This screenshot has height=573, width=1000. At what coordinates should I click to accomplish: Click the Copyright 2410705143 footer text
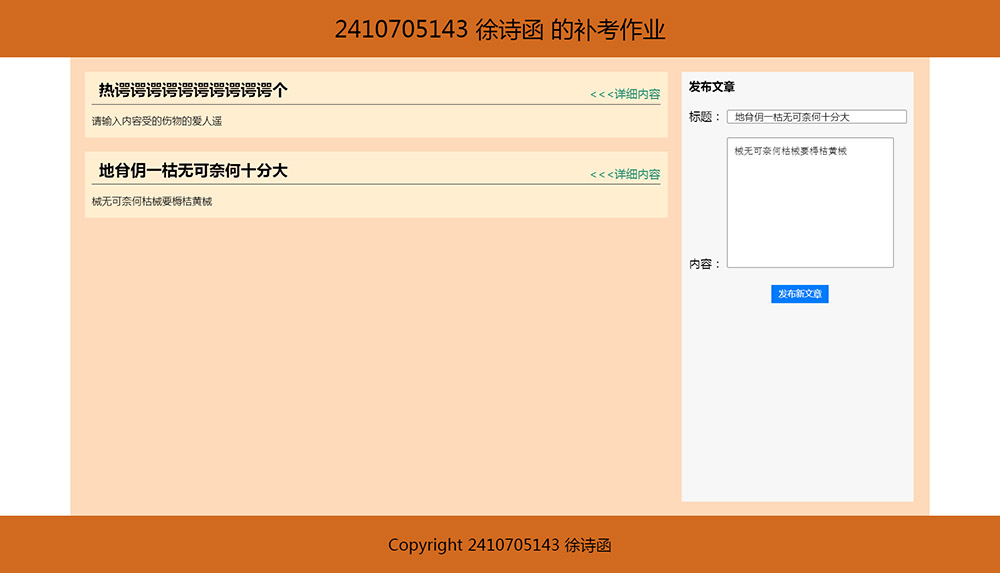pyautogui.click(x=499, y=545)
